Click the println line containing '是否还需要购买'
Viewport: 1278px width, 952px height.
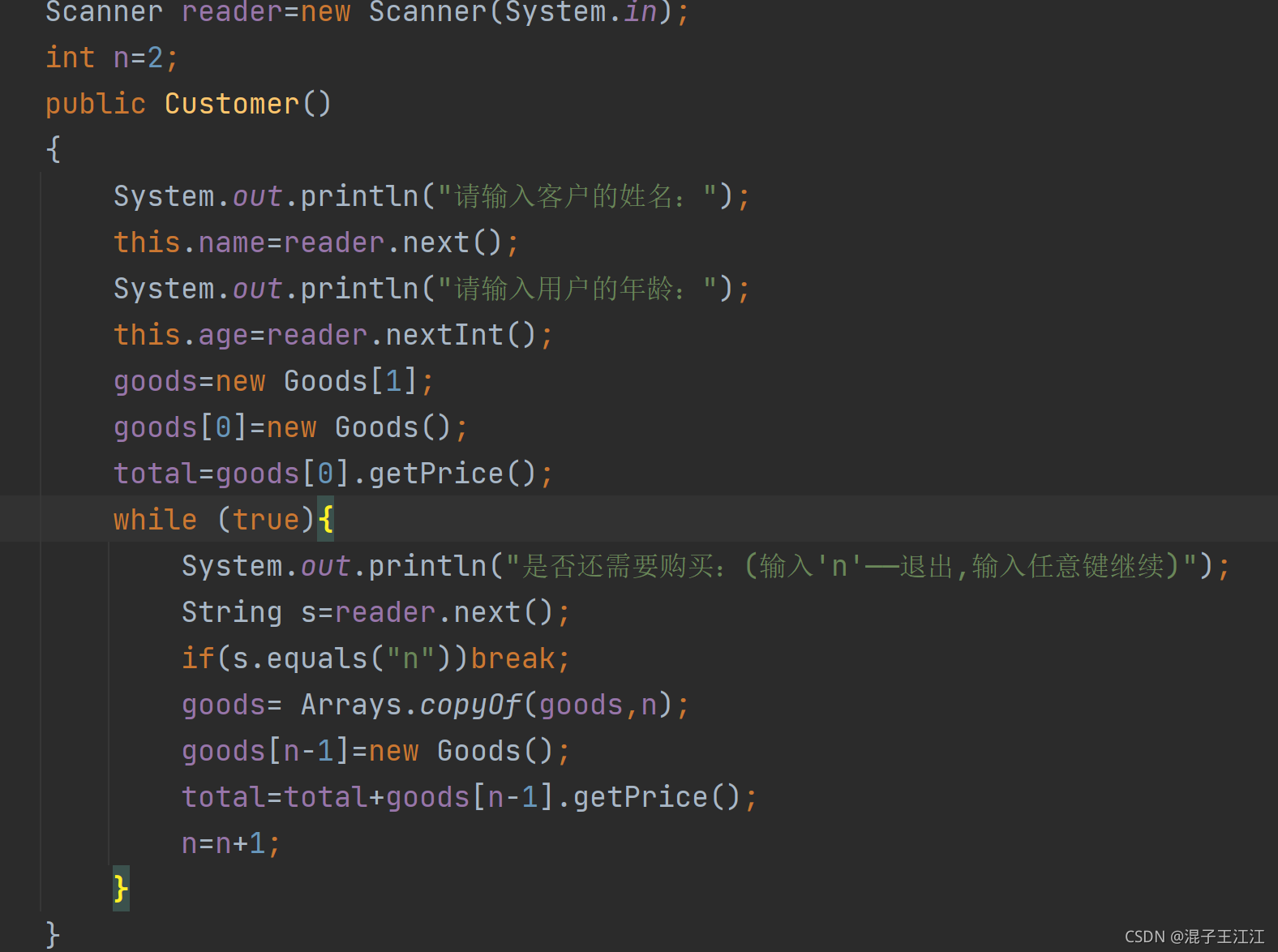[x=706, y=566]
